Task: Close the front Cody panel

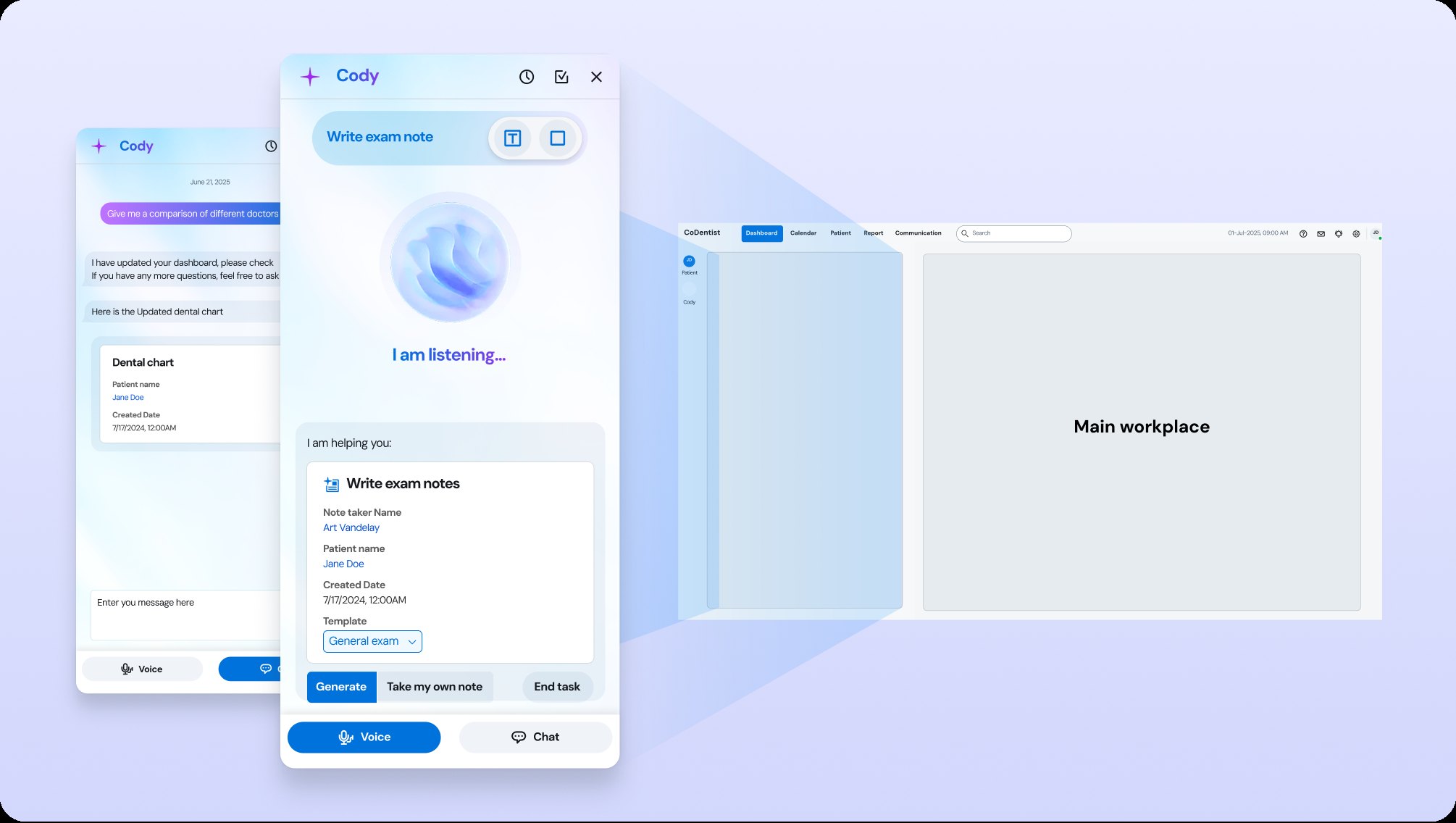Action: coord(596,77)
